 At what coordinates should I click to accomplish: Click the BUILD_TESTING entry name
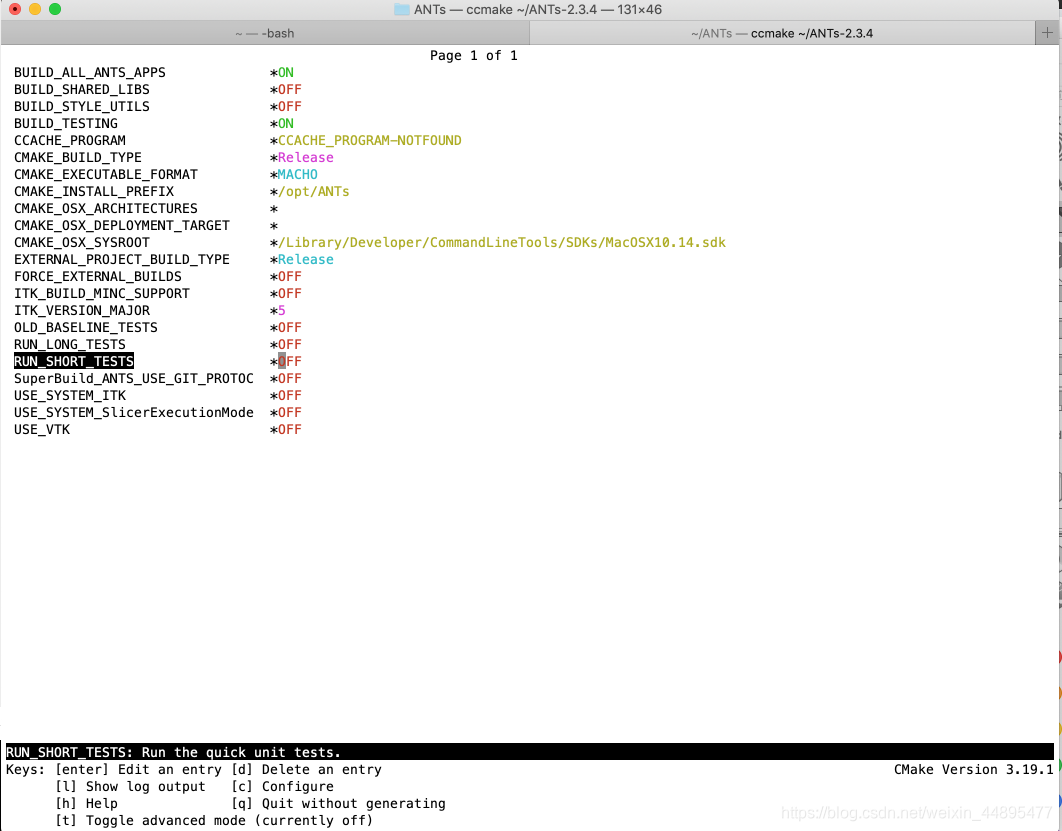(66, 123)
